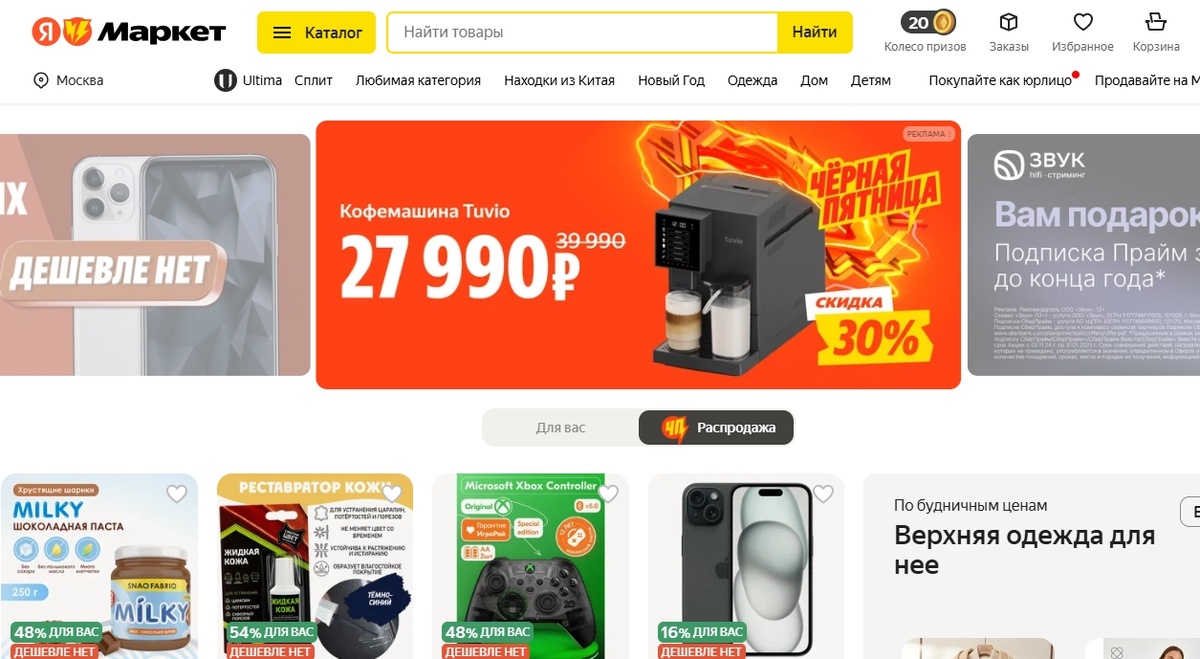
Task: Favorite the leather restorer product
Action: [392, 493]
